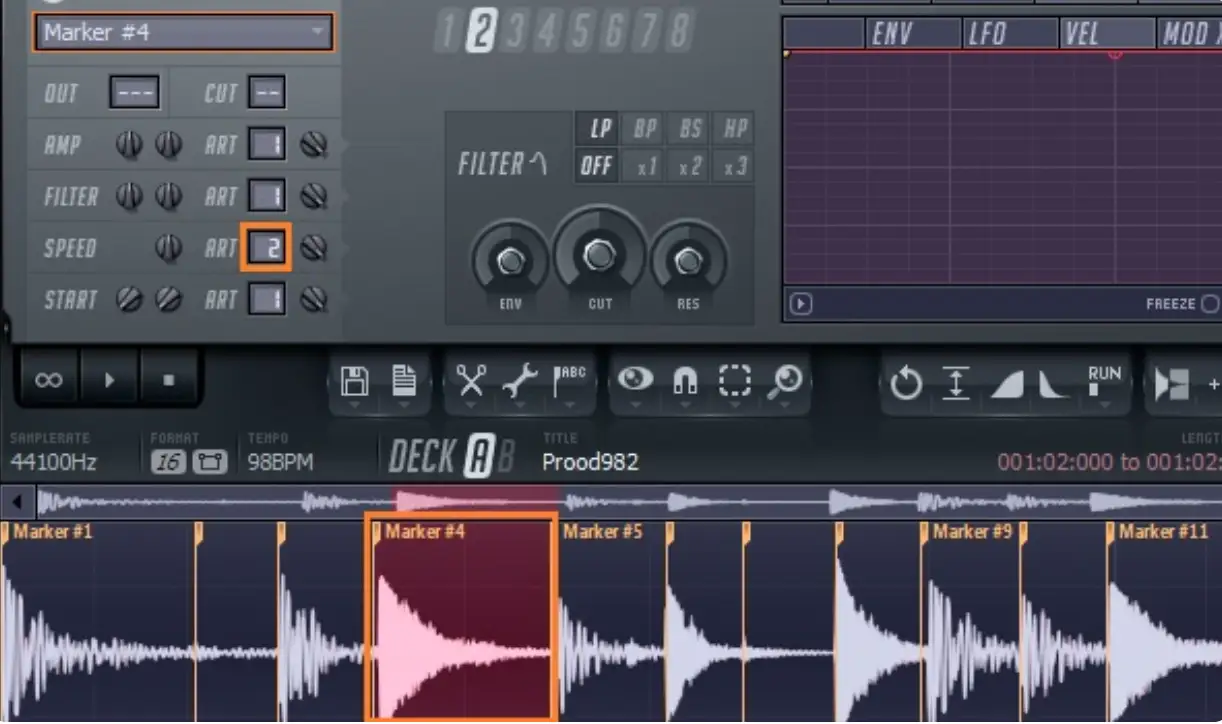Screen dimensions: 1222x724
Task: Enable the LP filter mode
Action: [x=596, y=128]
